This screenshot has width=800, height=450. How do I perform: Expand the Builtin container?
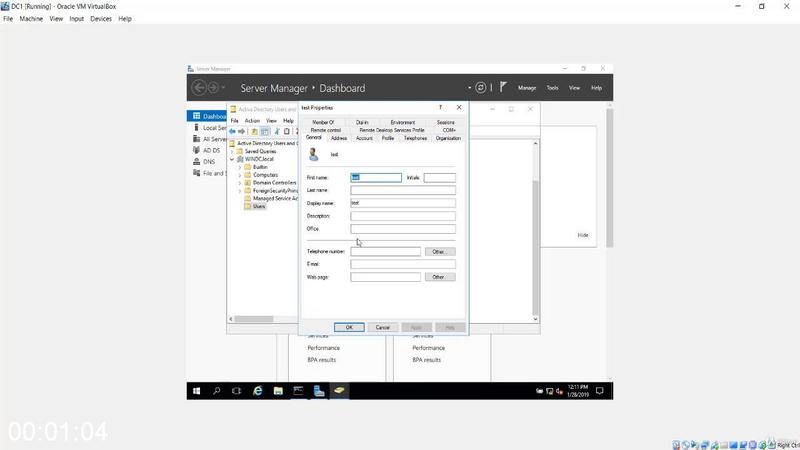(240, 167)
